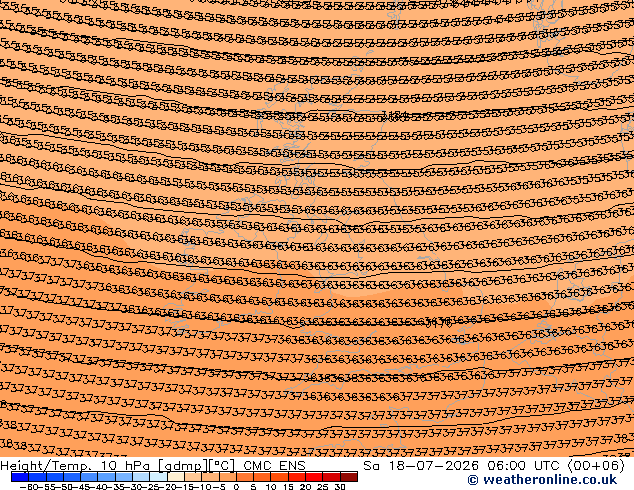Click the '[gdmp]' unit label

[x=183, y=466]
